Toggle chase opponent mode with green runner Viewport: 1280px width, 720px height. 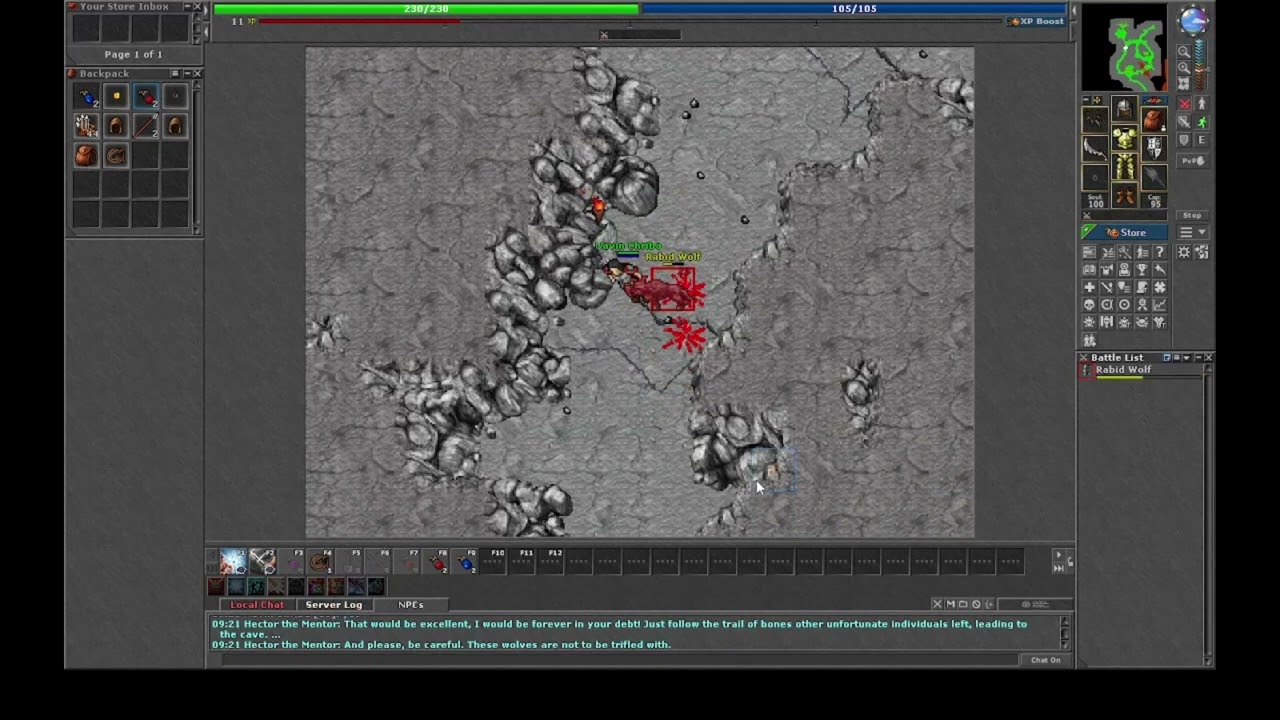tap(1201, 122)
